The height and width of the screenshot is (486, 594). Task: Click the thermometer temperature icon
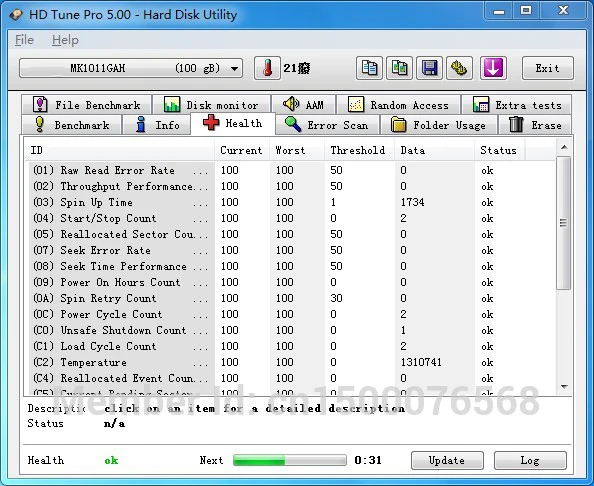267,68
